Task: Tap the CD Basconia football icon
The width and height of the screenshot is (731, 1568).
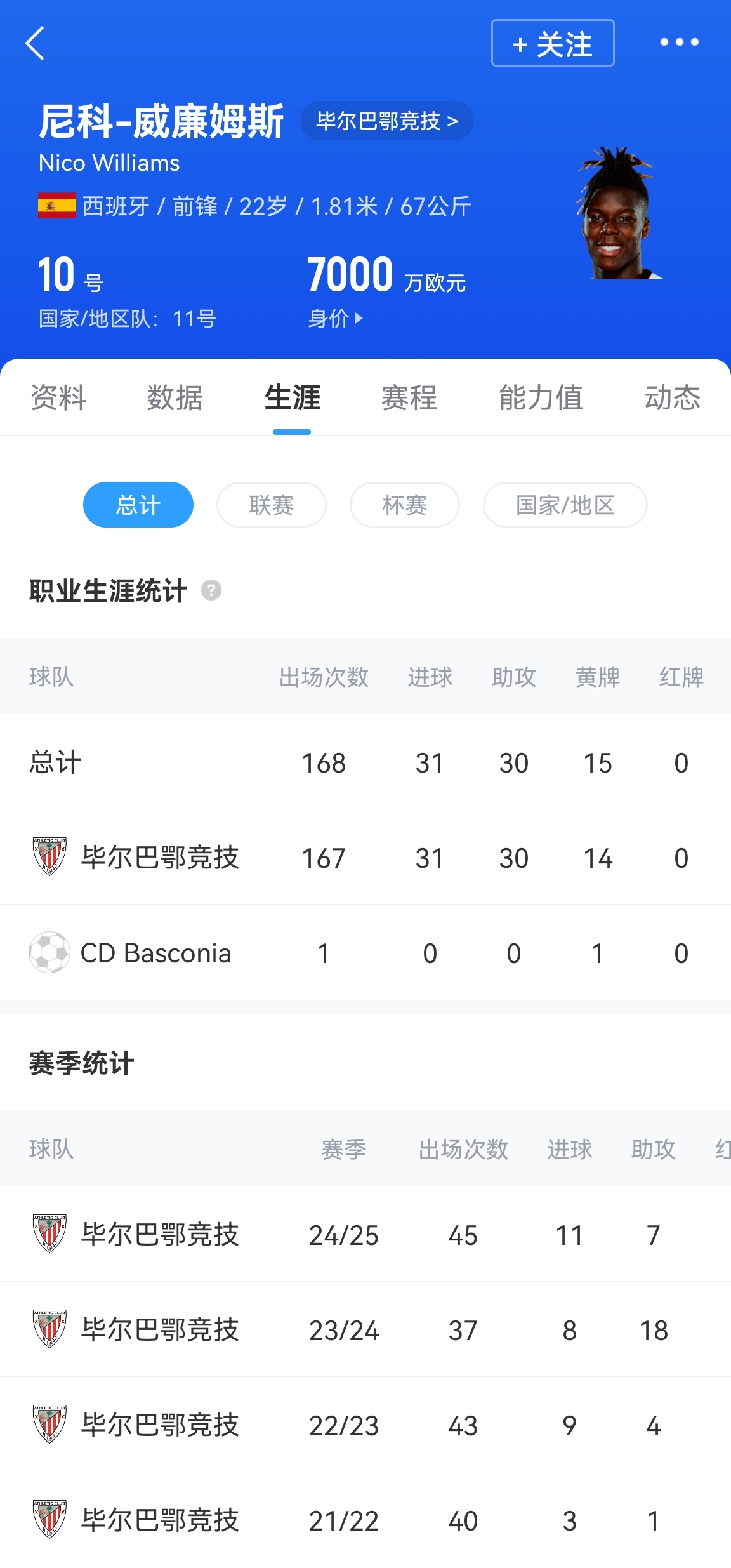Action: coord(49,952)
